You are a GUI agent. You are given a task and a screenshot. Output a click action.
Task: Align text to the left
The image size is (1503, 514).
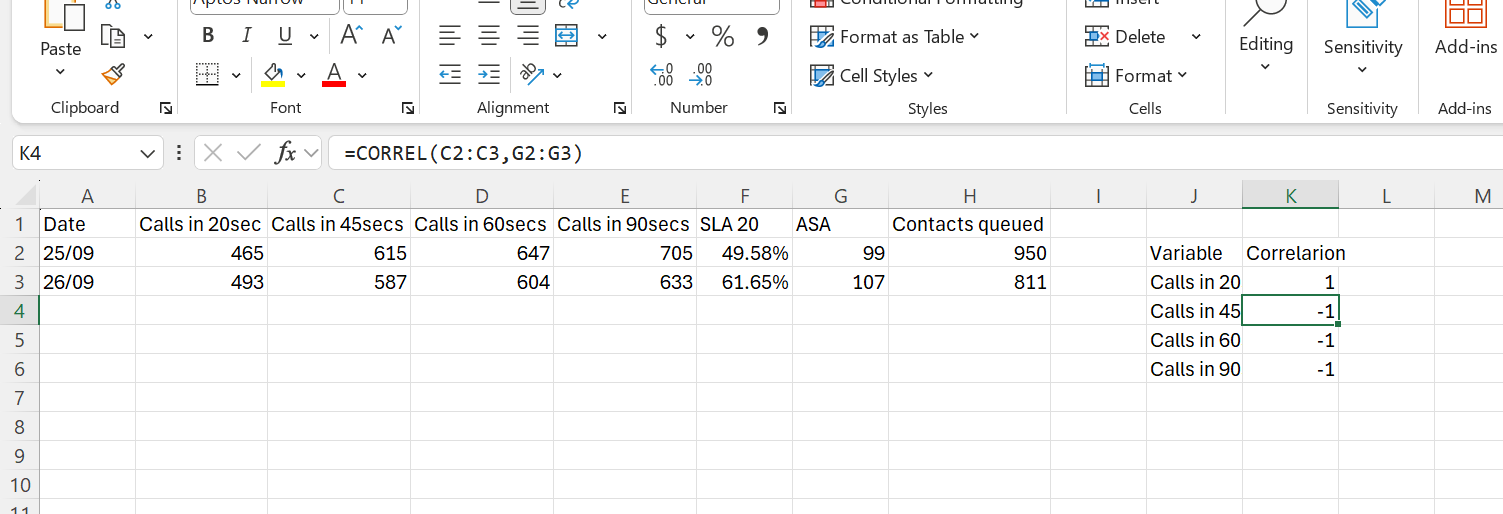click(x=451, y=37)
